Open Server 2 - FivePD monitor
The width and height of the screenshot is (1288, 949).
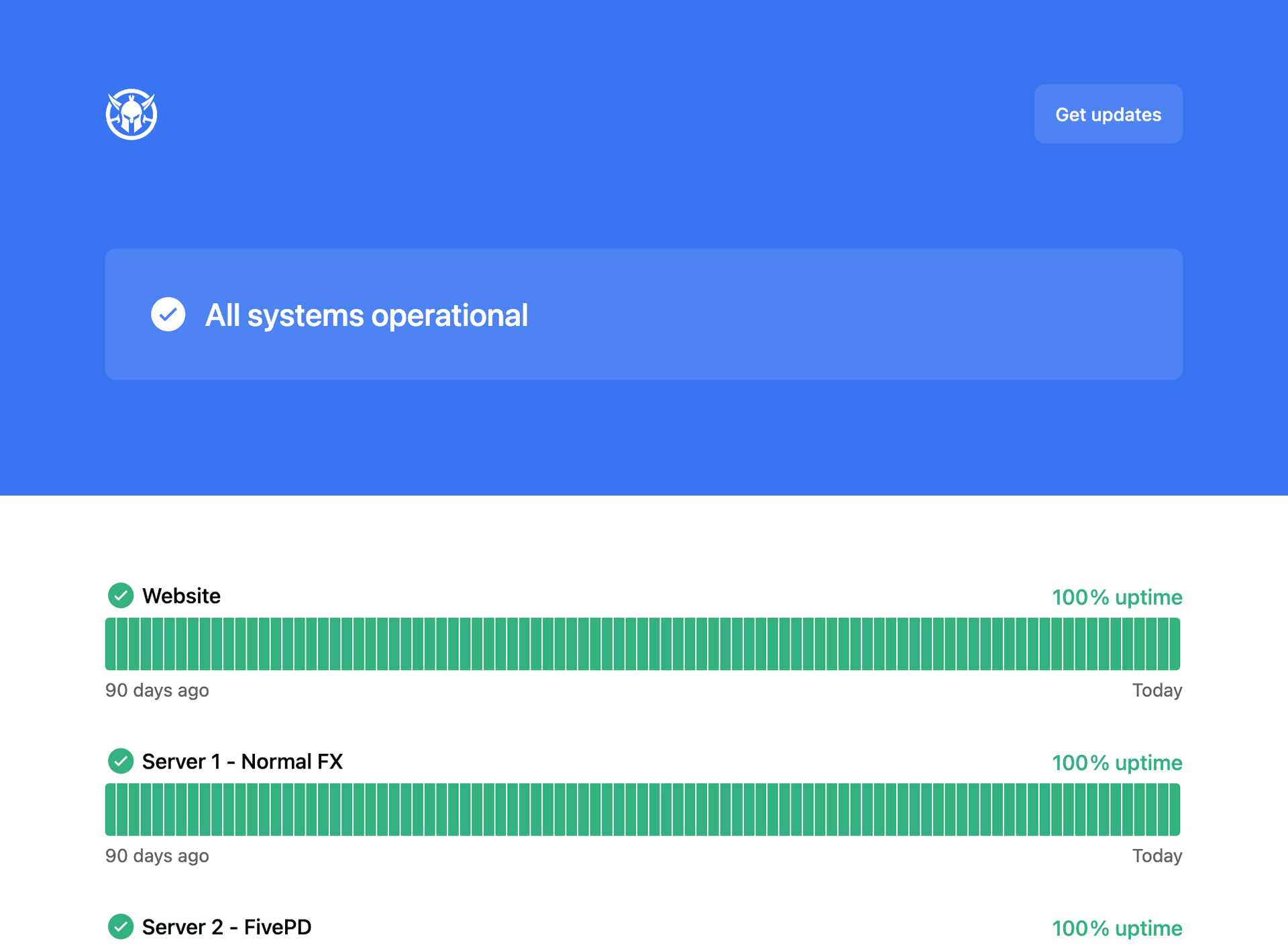coord(227,928)
